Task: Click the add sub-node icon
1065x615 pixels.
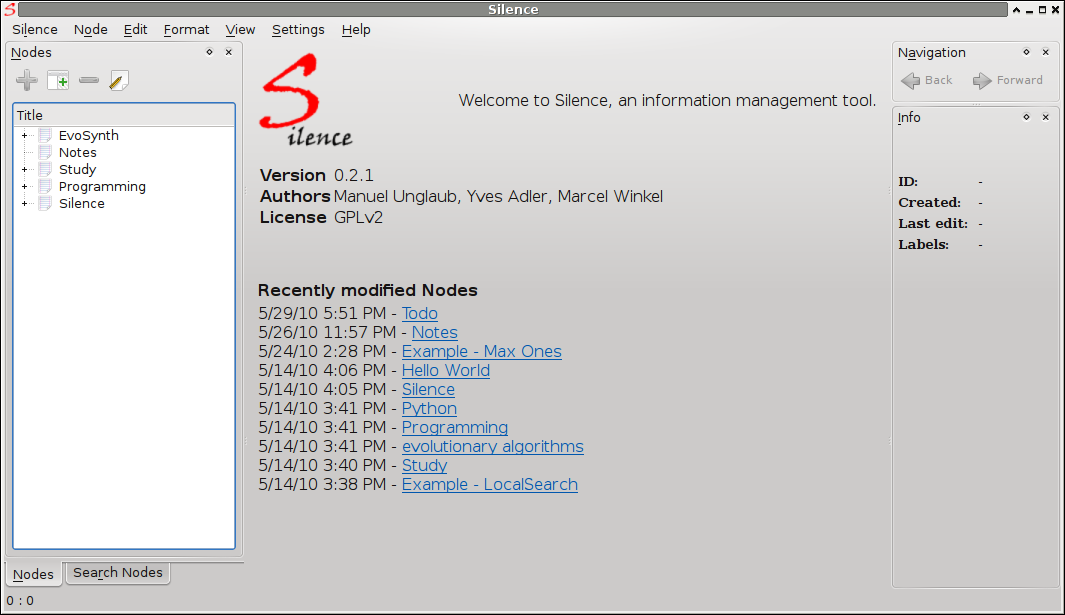Action: coord(58,80)
